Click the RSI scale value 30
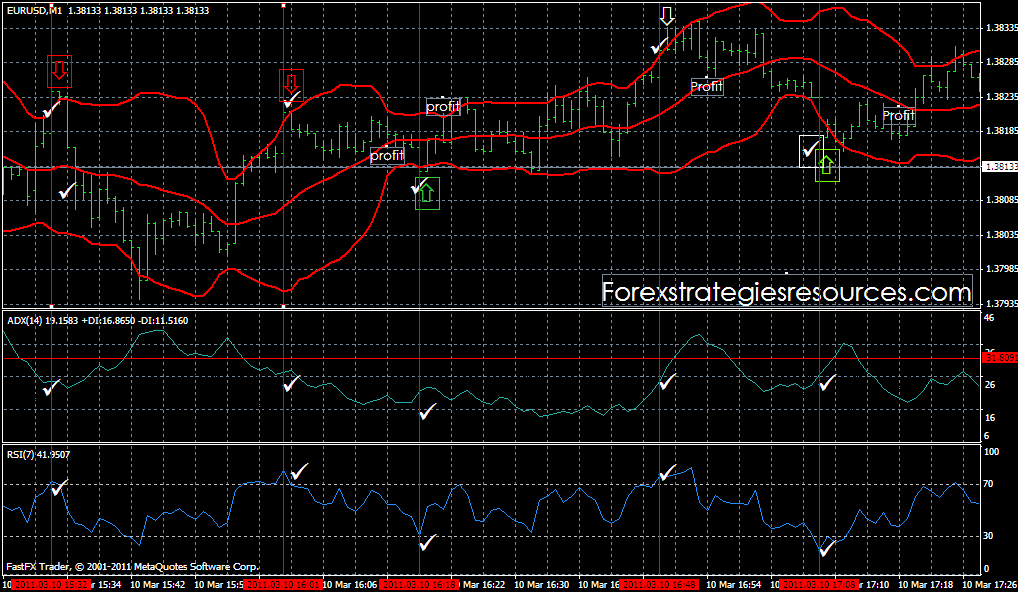This screenshot has width=1018, height=592. pos(989,536)
